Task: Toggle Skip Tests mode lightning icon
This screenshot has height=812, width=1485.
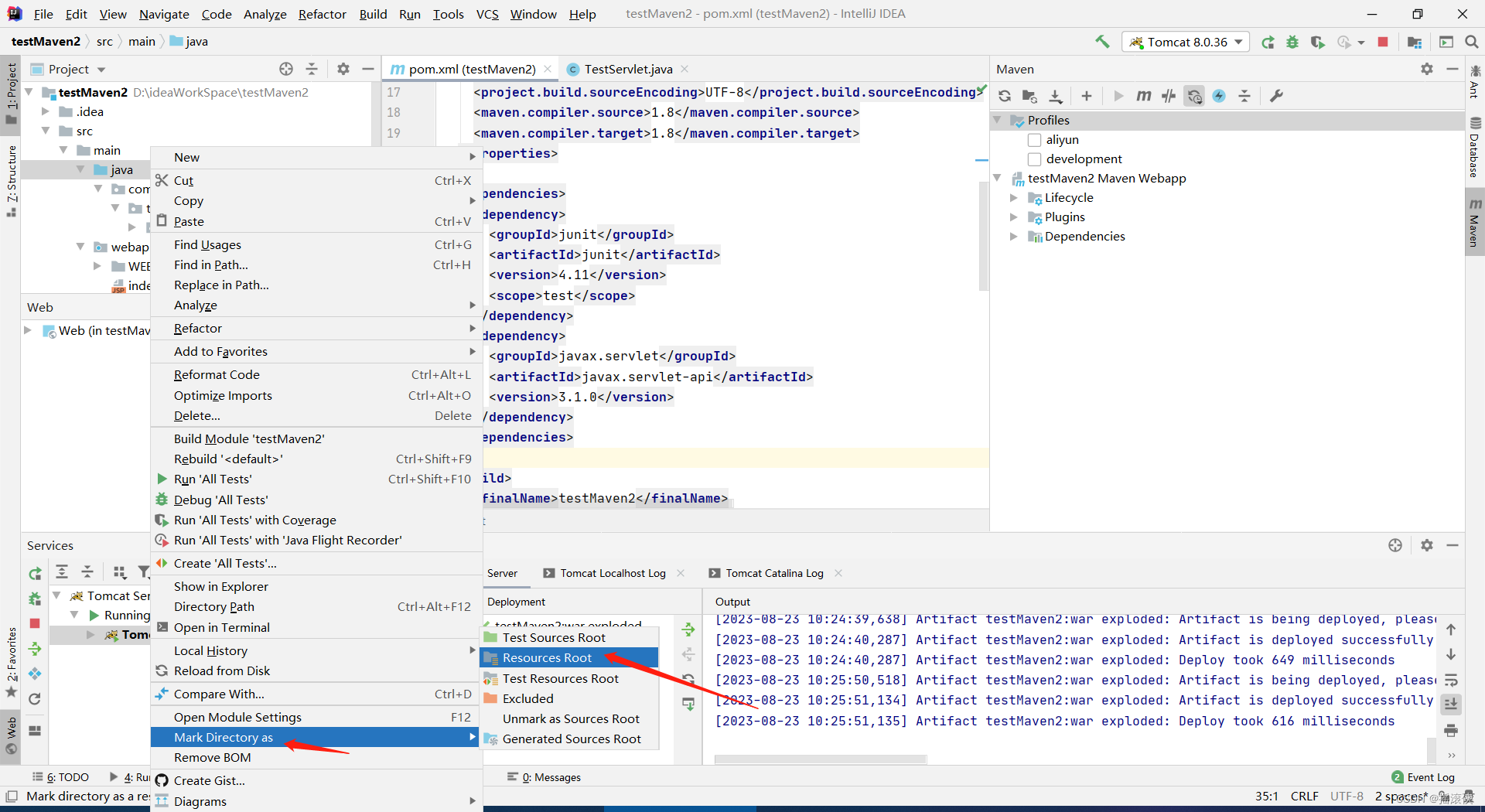Action: point(1219,96)
